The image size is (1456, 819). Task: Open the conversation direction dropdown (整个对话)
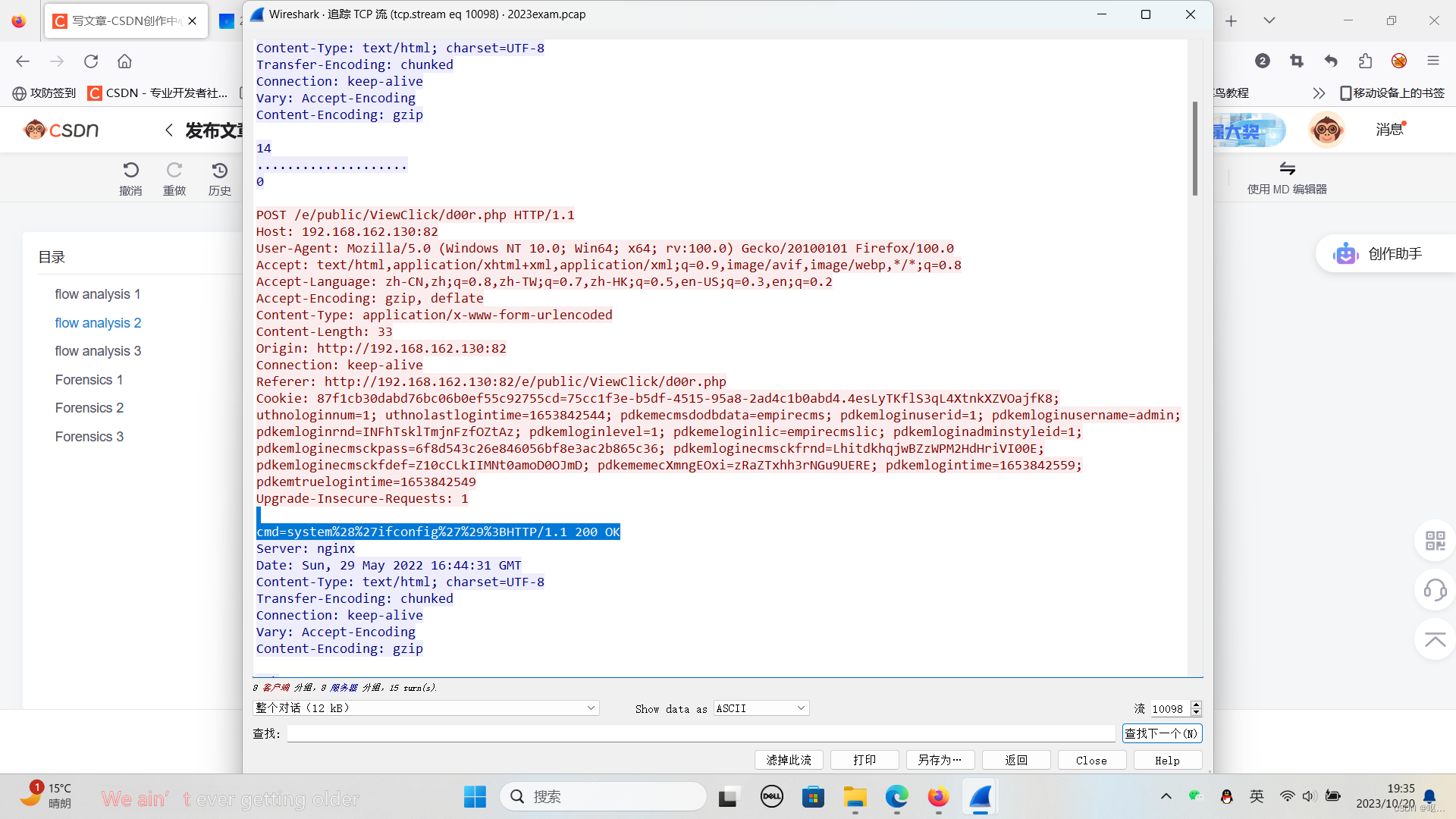pos(425,708)
